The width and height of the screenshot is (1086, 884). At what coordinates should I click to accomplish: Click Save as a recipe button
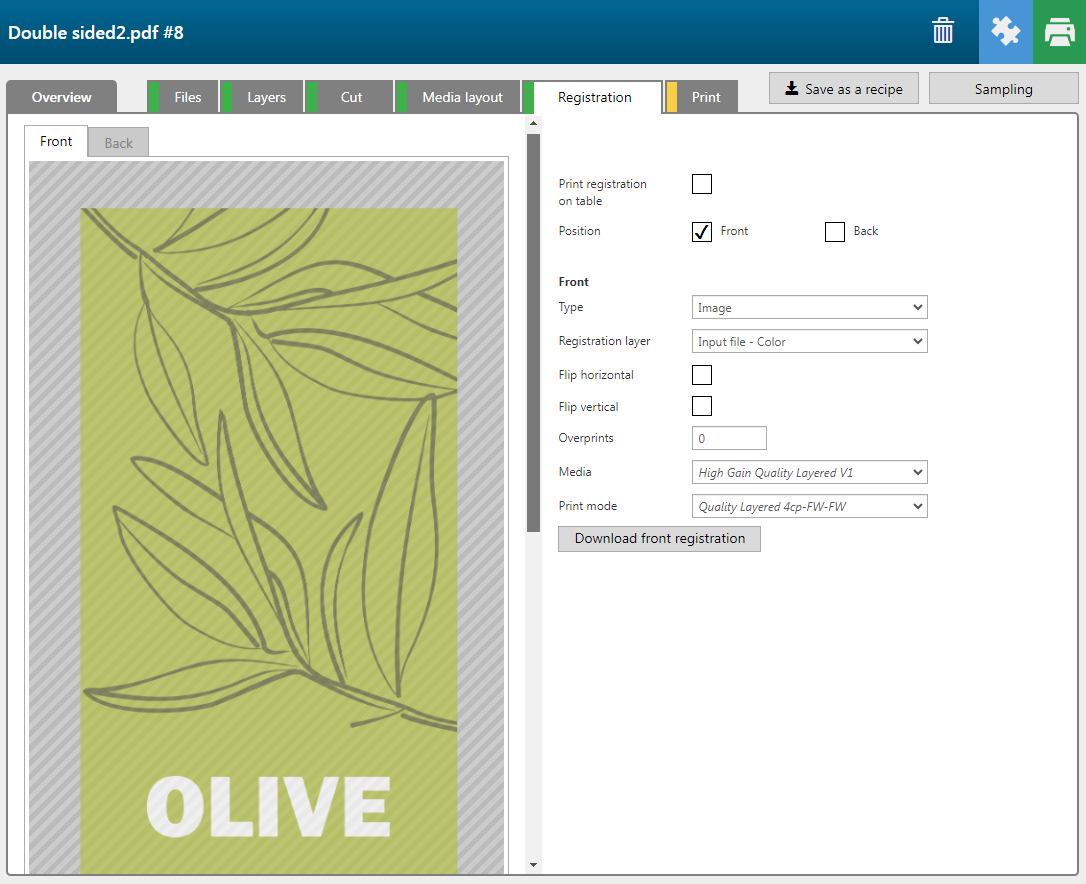(x=843, y=89)
